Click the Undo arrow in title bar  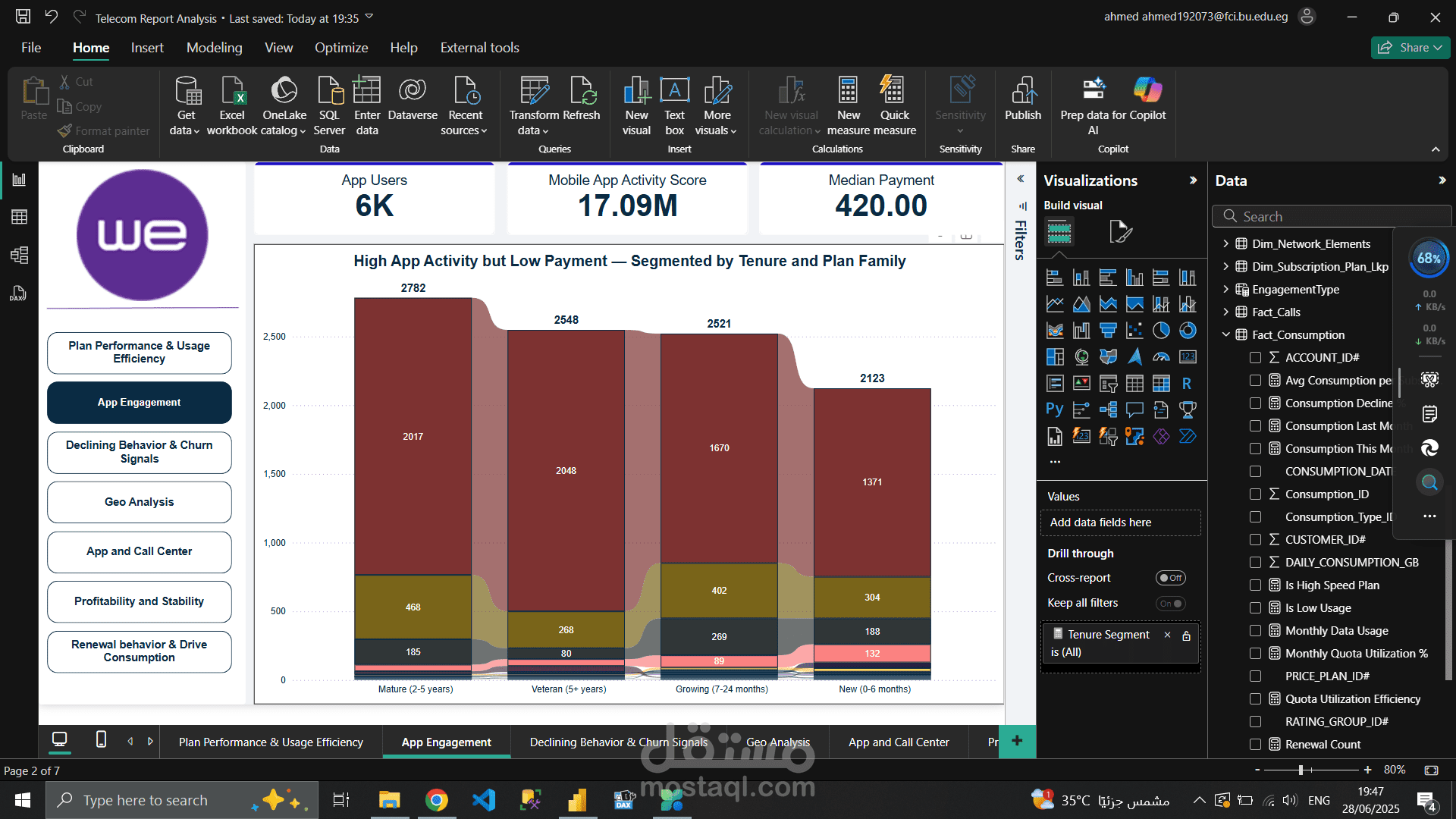(x=51, y=17)
